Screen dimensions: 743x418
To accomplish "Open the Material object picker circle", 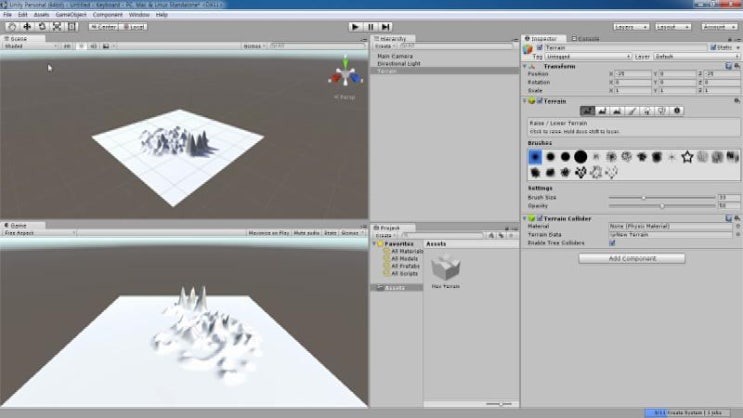I will pyautogui.click(x=738, y=227).
